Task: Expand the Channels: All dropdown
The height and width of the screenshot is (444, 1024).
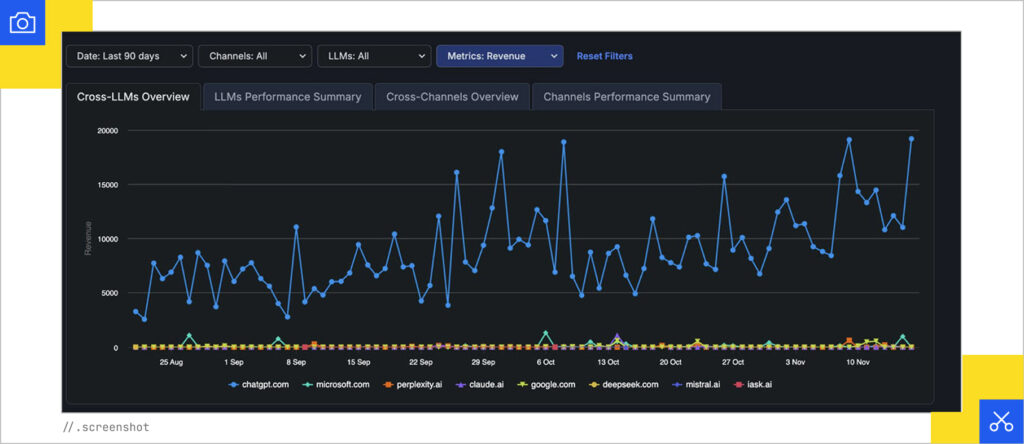Action: pyautogui.click(x=254, y=57)
